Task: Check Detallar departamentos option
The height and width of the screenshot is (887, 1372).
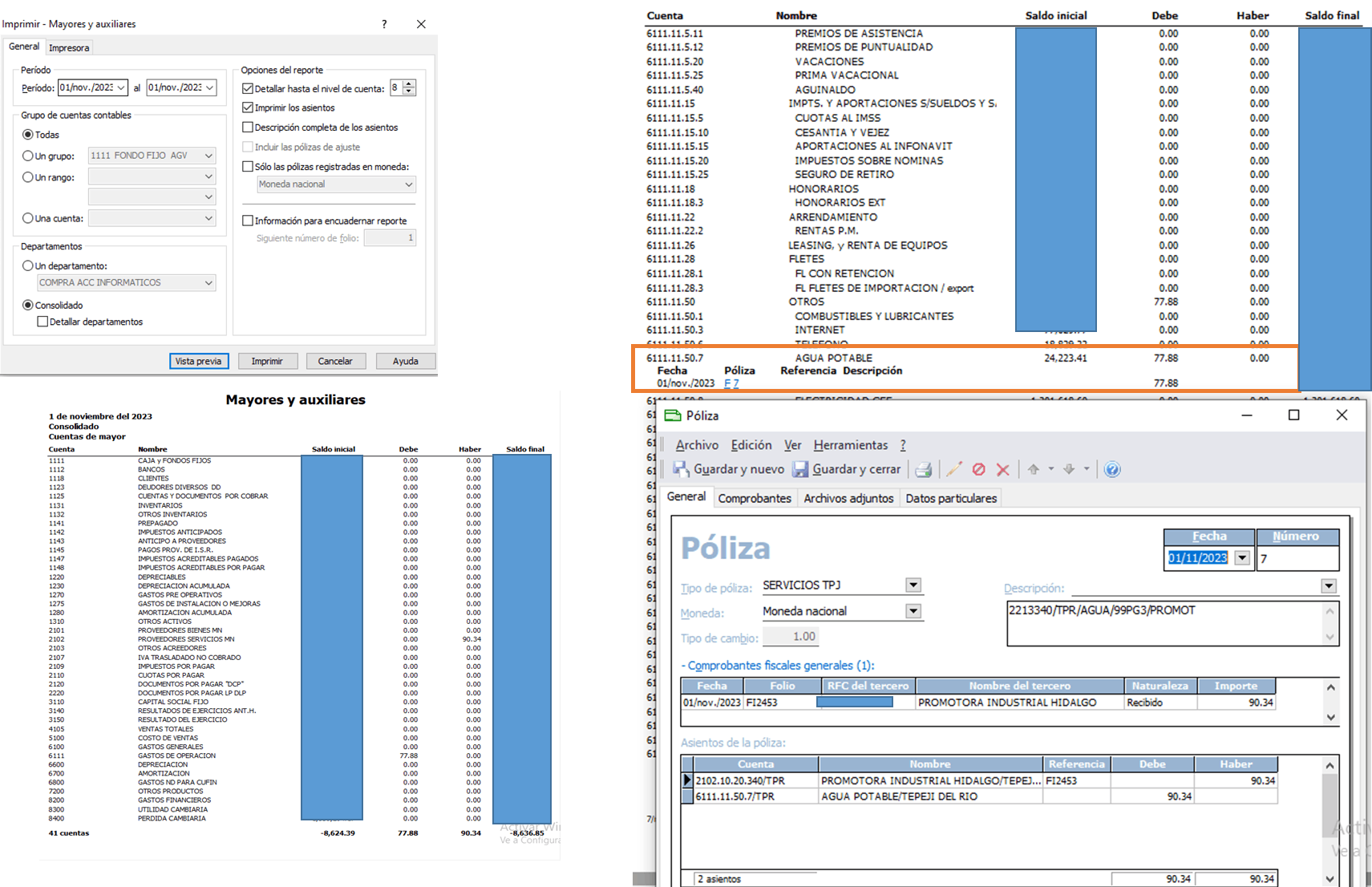Action: coord(42,322)
